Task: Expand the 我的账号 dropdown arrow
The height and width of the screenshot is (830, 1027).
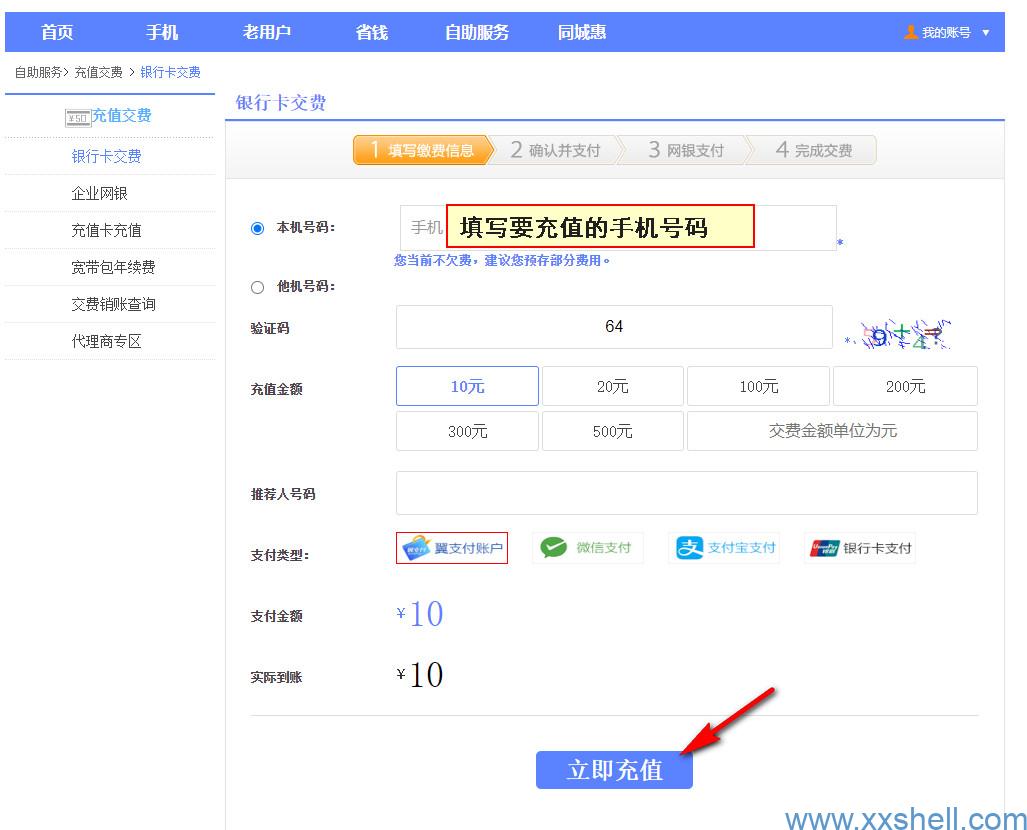Action: [986, 33]
